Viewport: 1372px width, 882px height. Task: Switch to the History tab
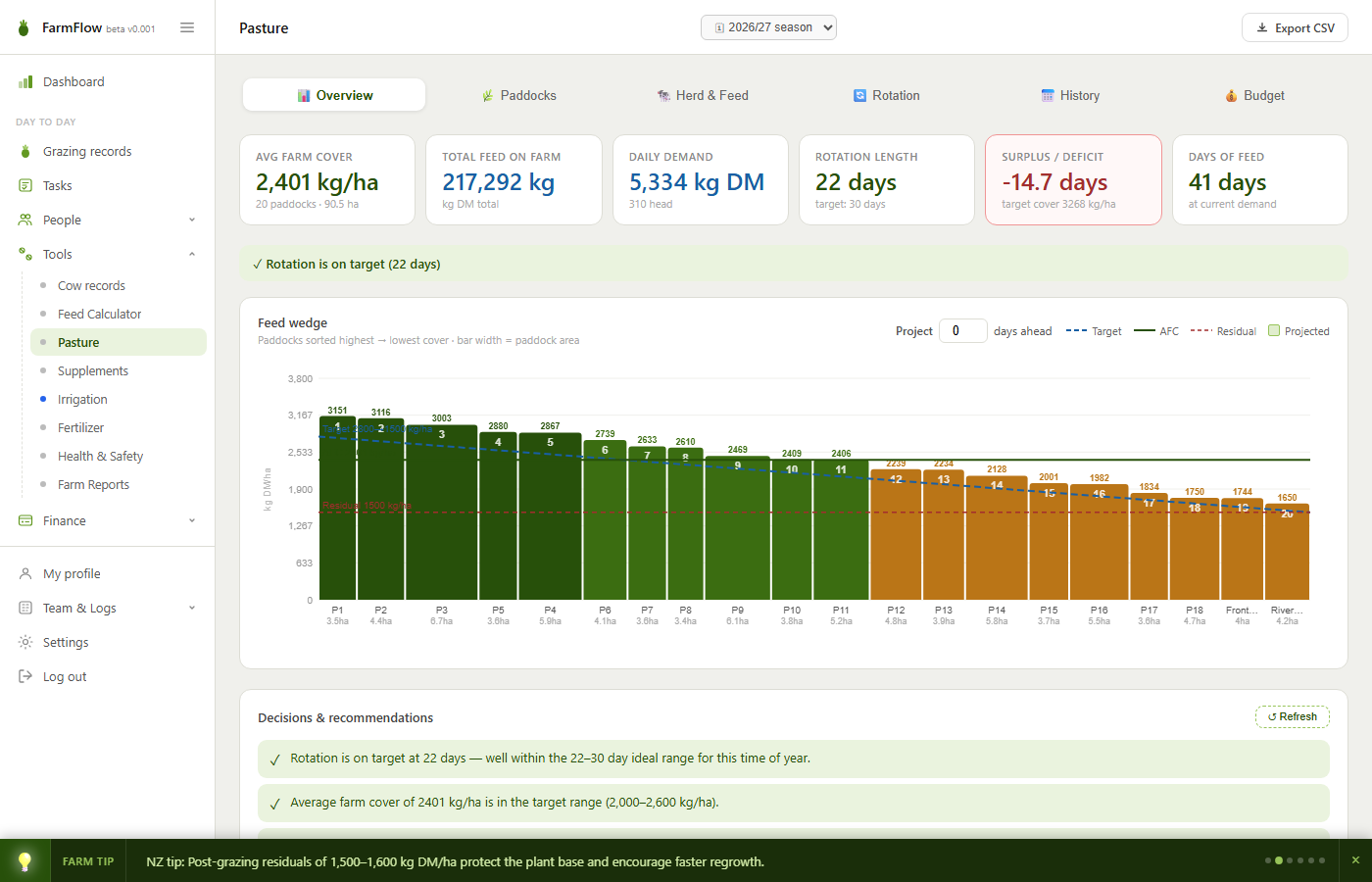pyautogui.click(x=1070, y=95)
